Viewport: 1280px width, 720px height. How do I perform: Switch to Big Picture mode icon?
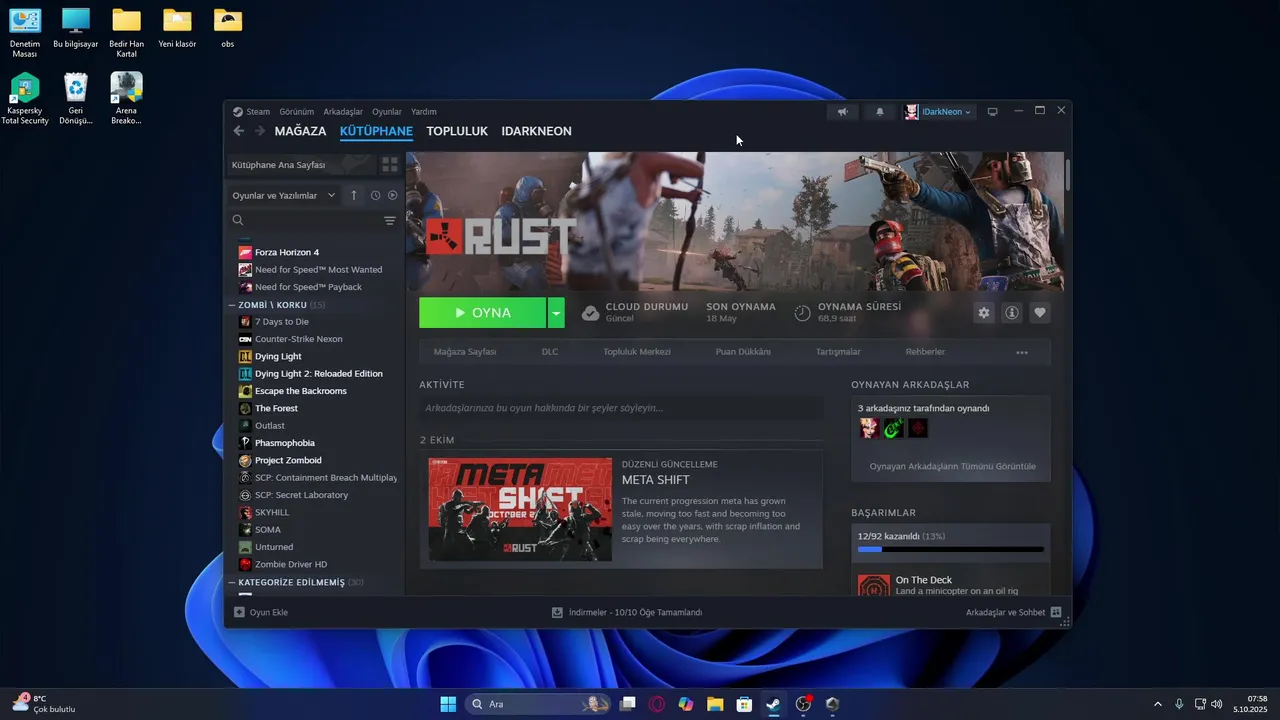[x=993, y=112]
